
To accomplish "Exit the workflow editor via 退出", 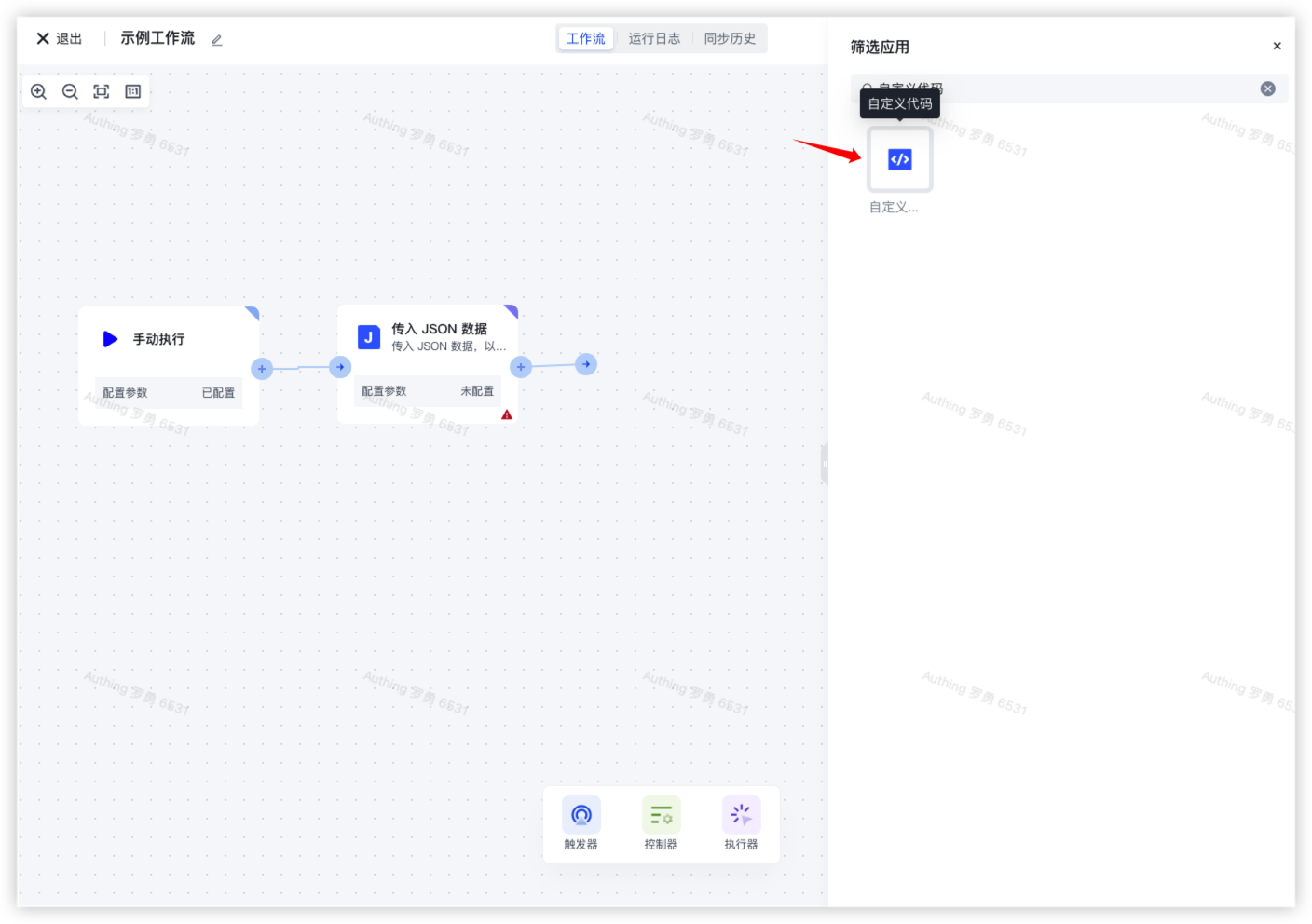I will 60,38.
